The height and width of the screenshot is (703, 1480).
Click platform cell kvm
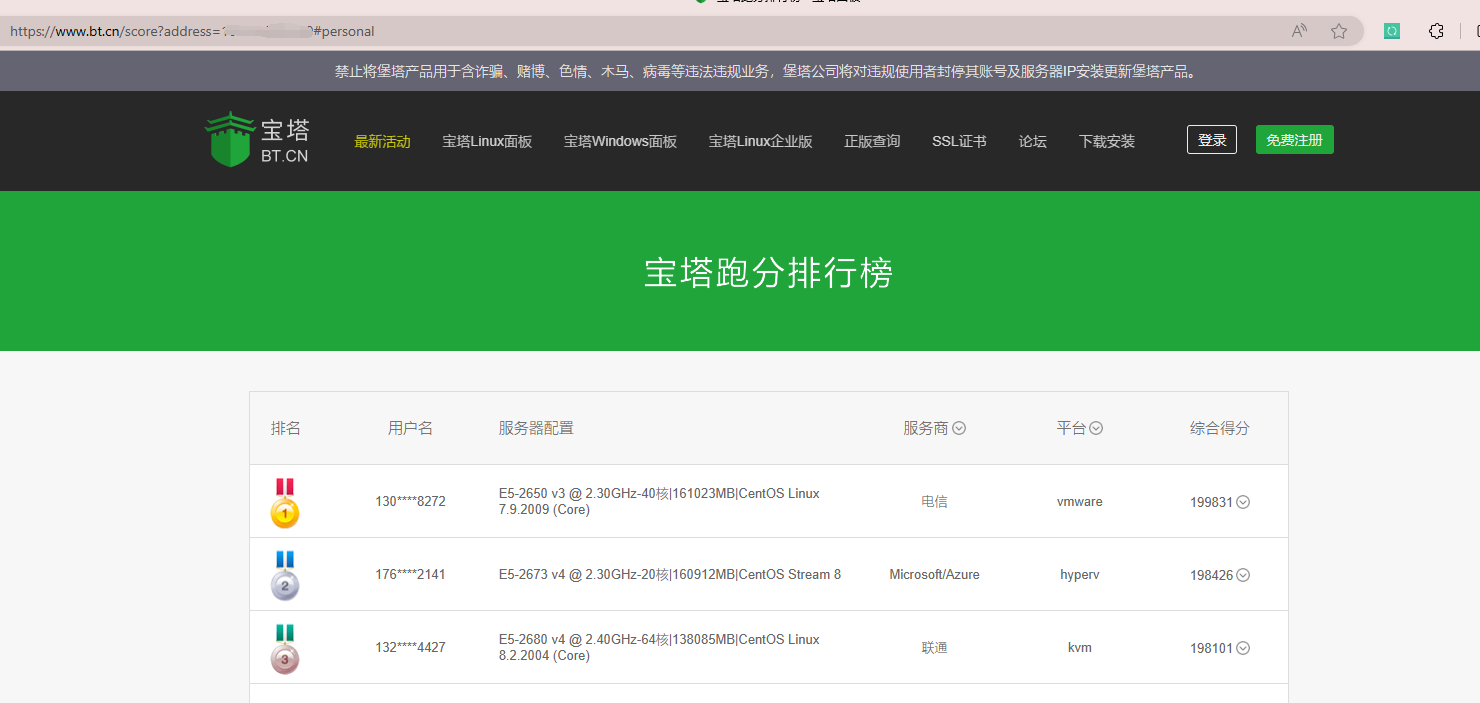(x=1080, y=648)
